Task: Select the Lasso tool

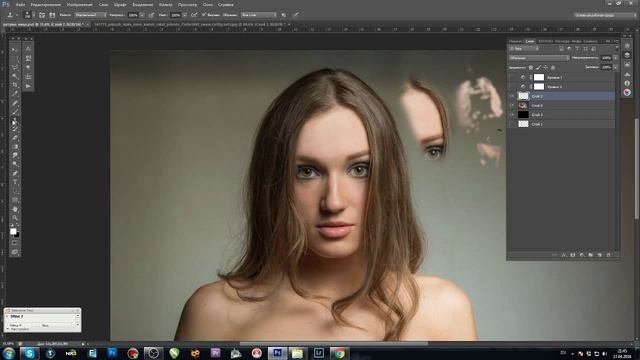Action: 15,68
